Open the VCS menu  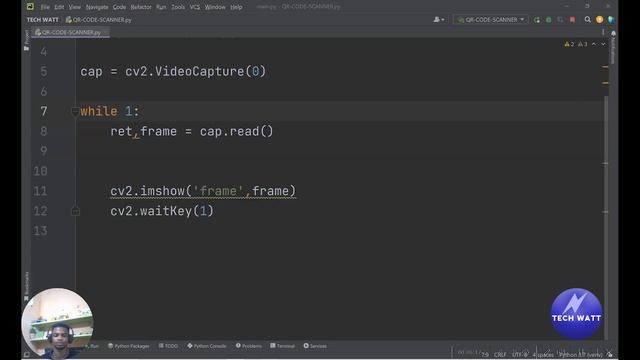pos(195,7)
